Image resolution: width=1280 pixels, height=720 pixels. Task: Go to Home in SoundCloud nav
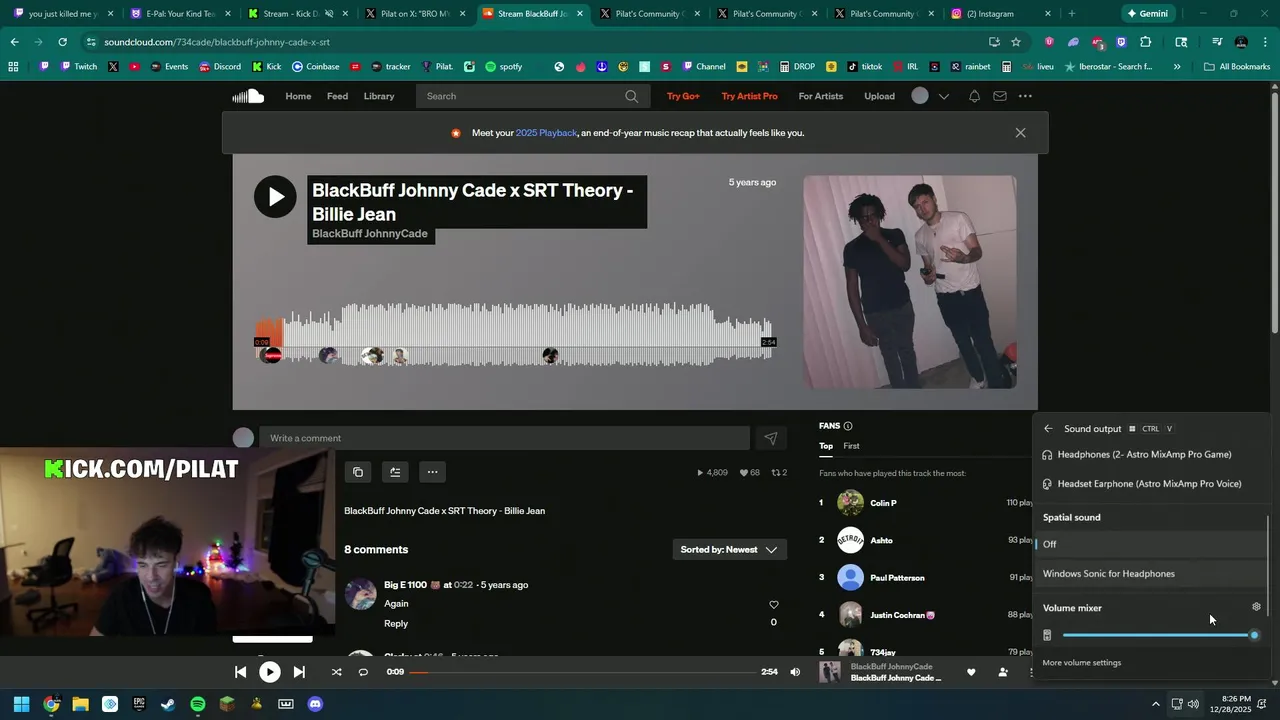[x=298, y=96]
